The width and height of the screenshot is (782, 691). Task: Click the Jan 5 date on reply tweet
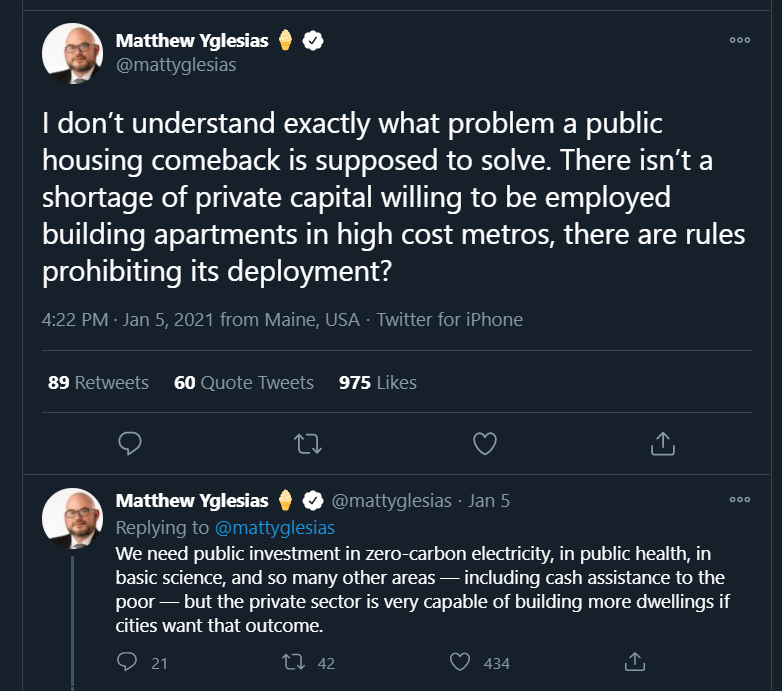[490, 500]
